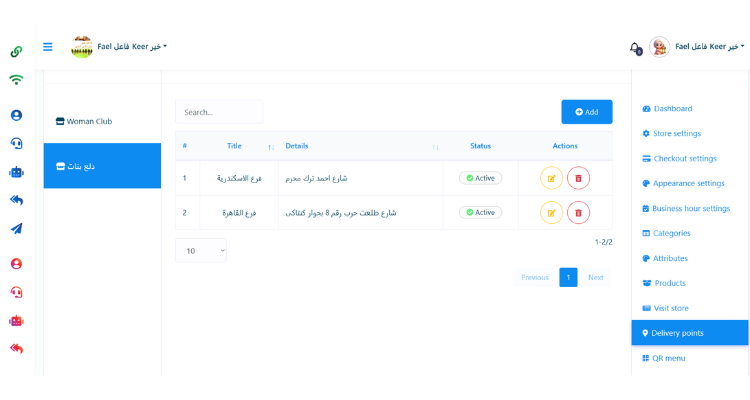The image size is (750, 400).
Task: Click the green Wi-Fi signal icon
Action: coord(16,79)
